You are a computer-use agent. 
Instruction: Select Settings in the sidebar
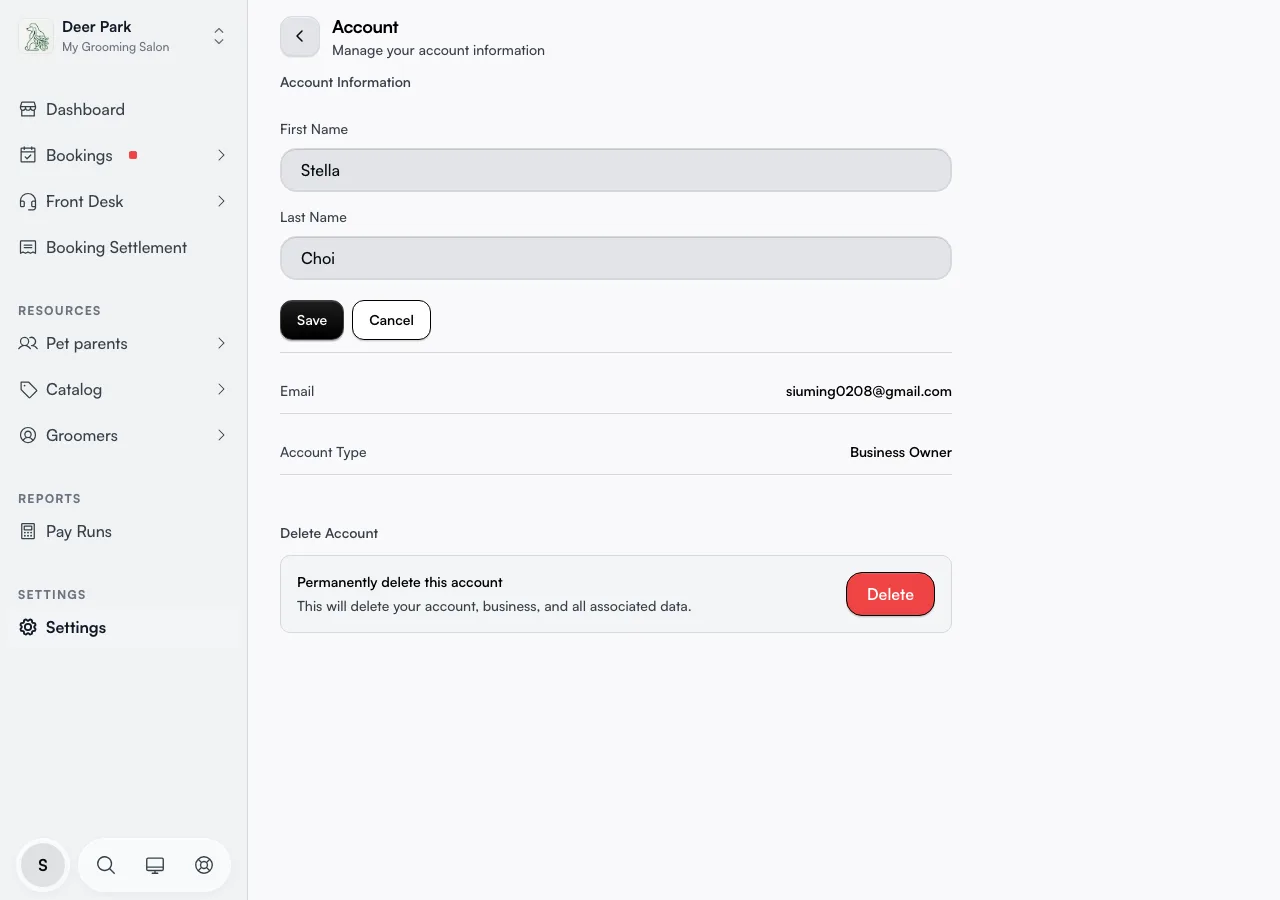pos(124,627)
